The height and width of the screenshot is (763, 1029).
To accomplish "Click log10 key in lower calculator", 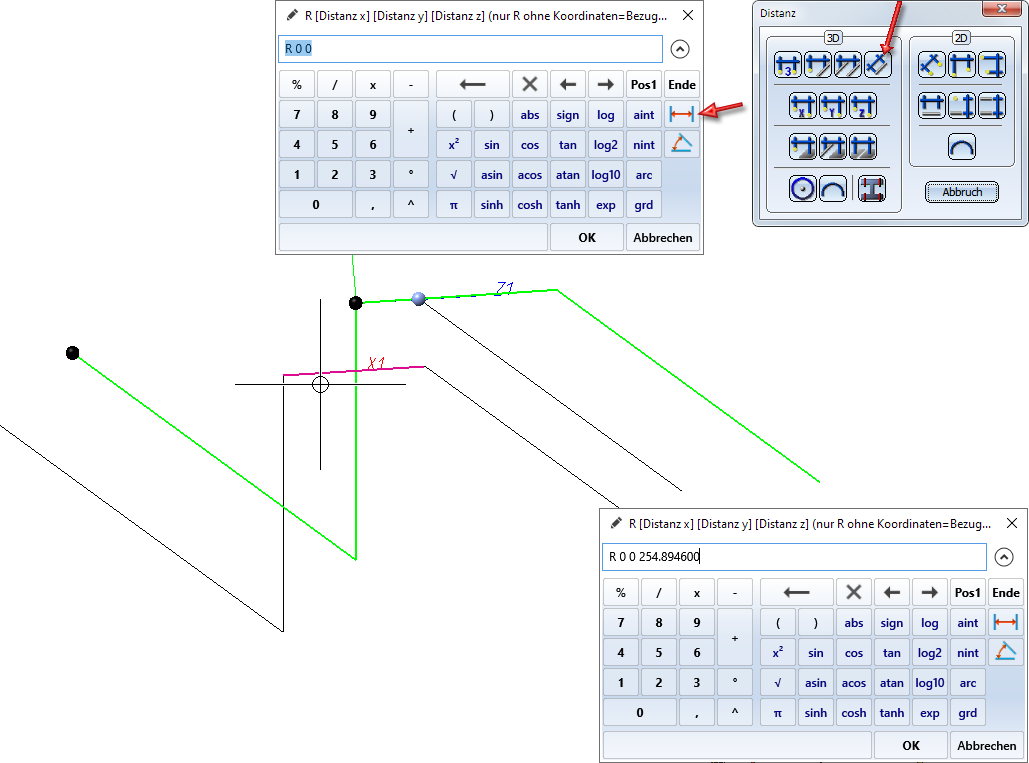I will click(x=930, y=683).
